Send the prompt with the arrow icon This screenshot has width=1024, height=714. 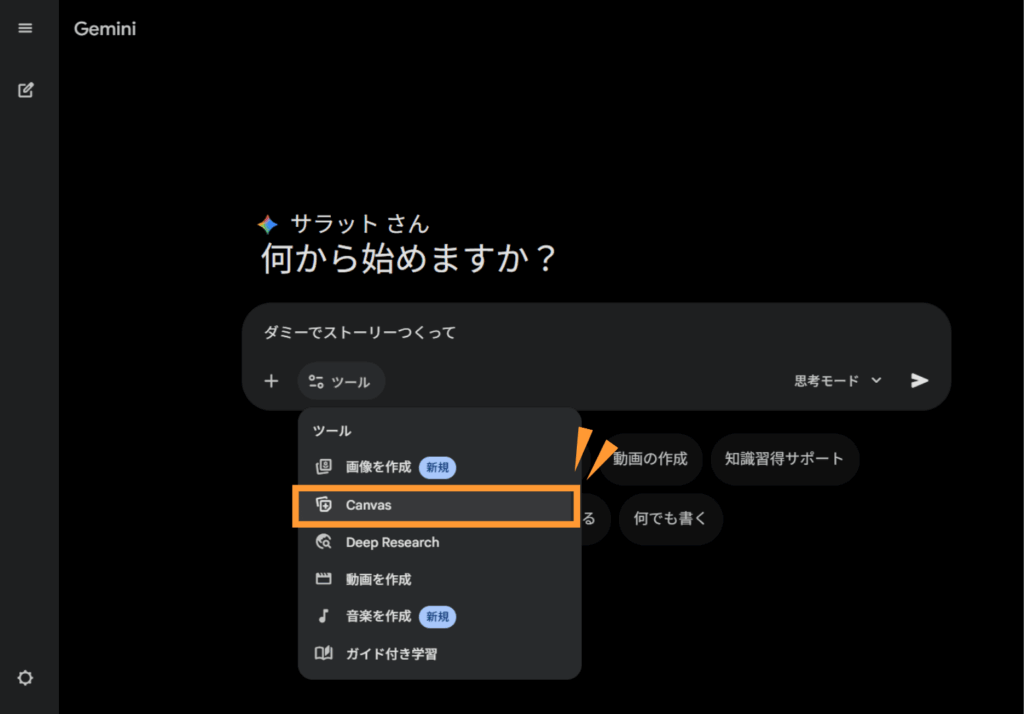coord(919,380)
